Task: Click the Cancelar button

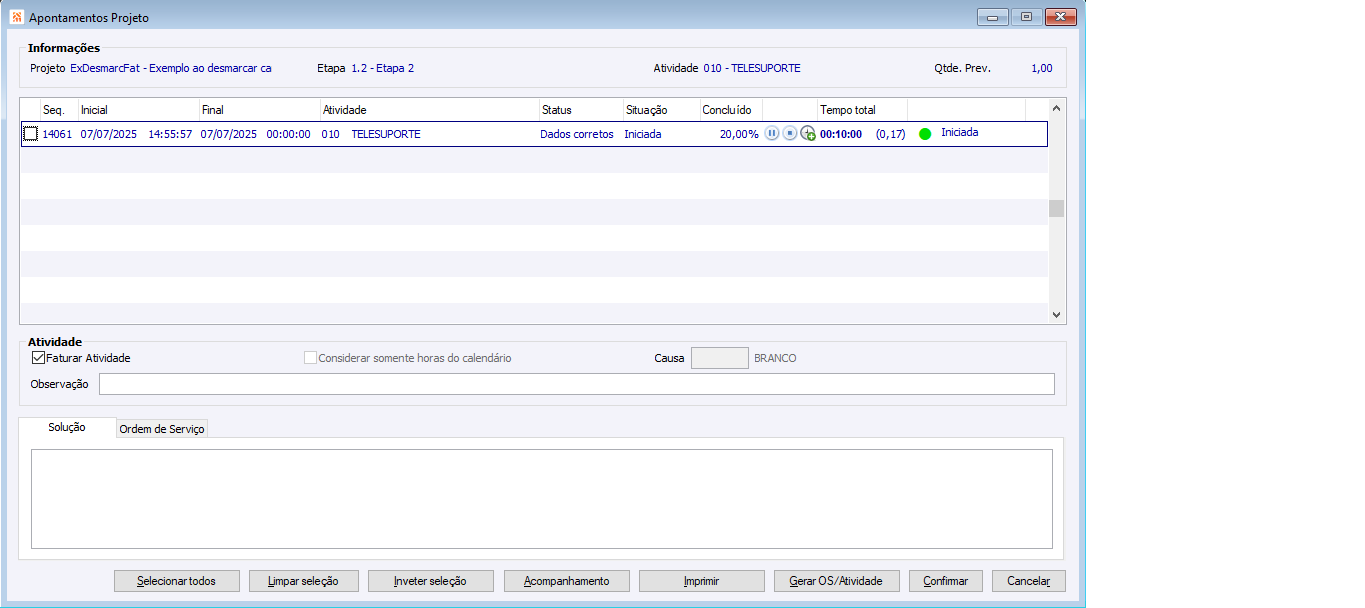Action: (1029, 581)
